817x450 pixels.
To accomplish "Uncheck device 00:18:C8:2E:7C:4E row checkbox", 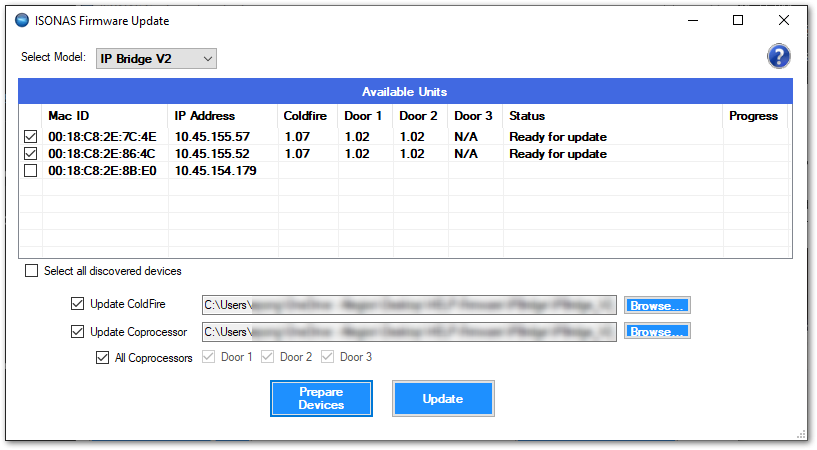I will 31,136.
